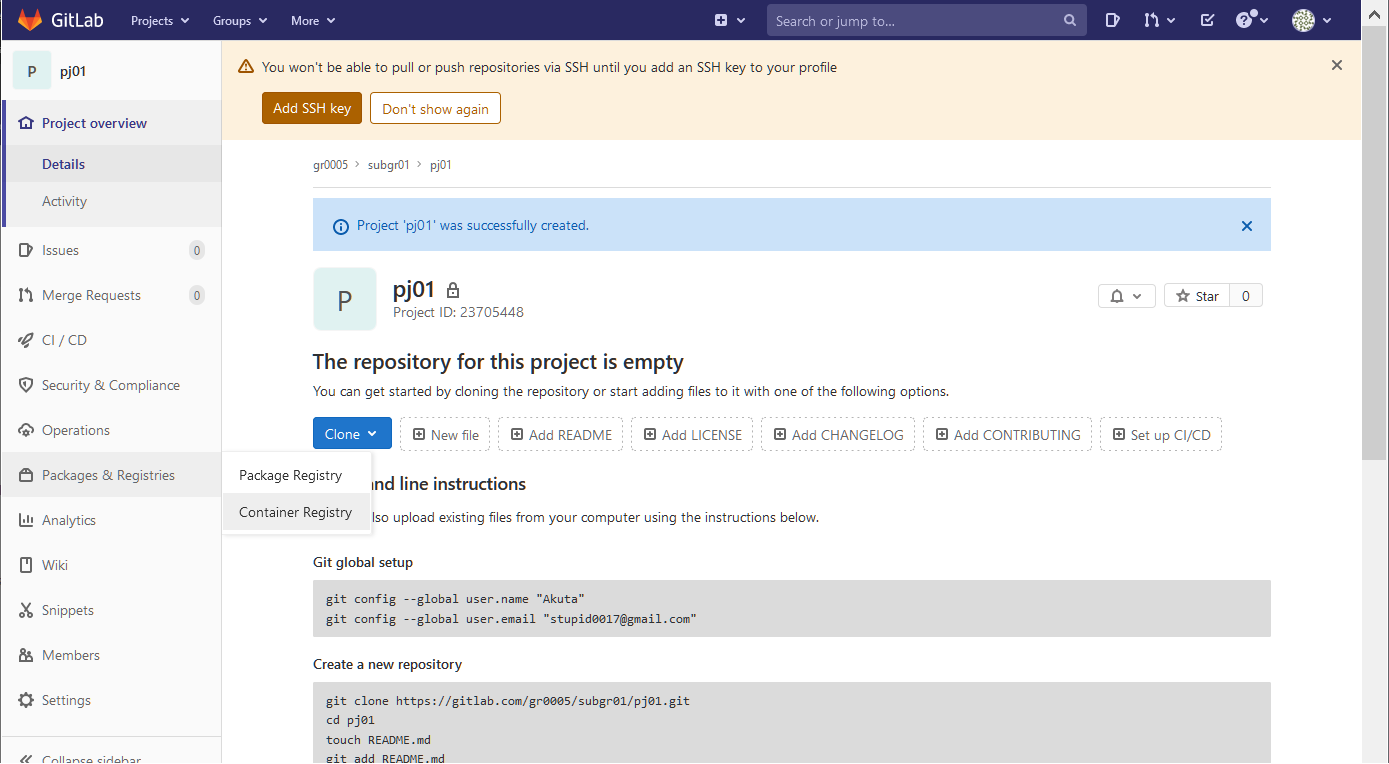Open Project overview in sidebar
The image size is (1389, 764).
[x=111, y=123]
